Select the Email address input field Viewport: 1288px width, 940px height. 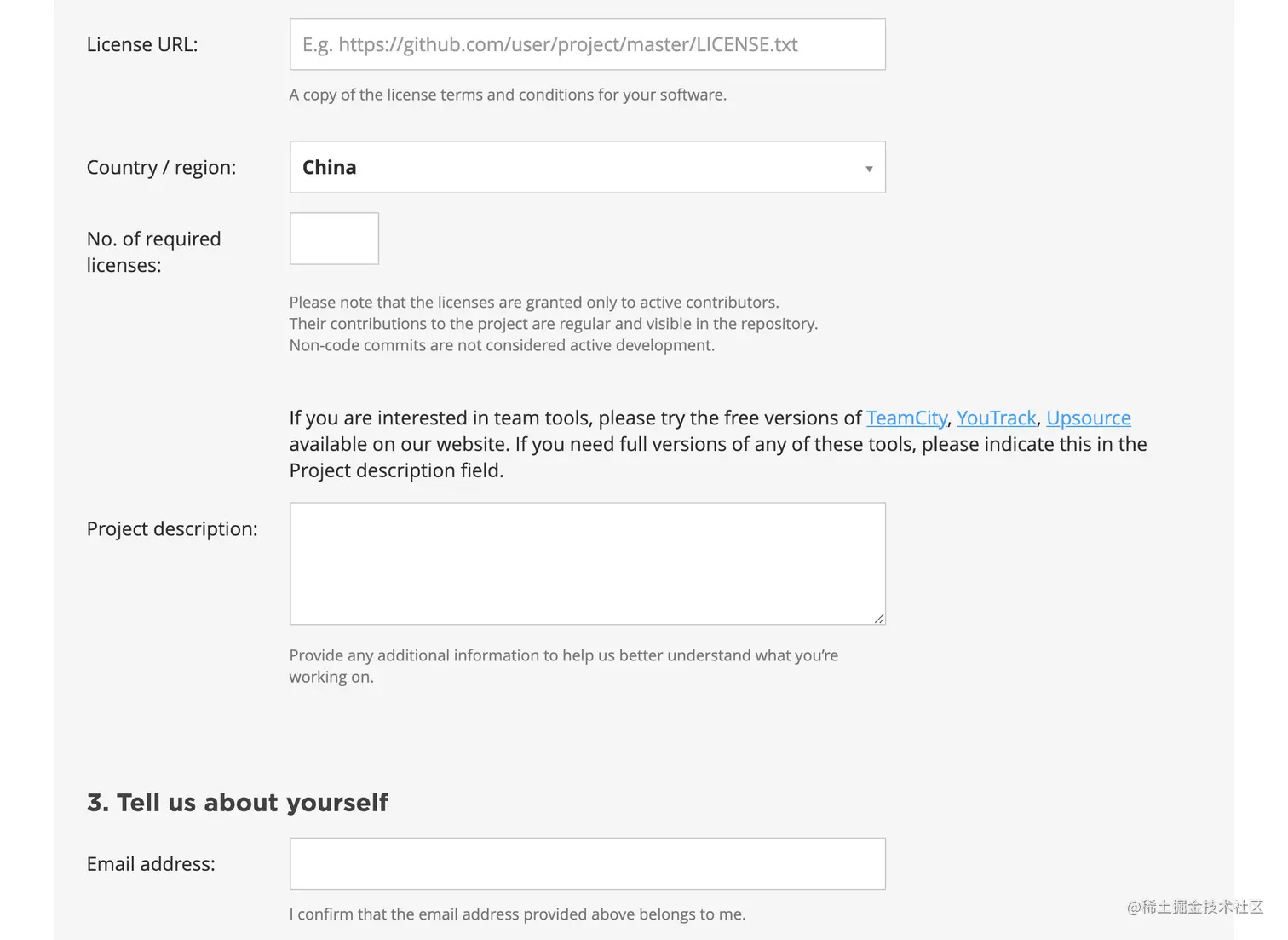click(x=587, y=863)
